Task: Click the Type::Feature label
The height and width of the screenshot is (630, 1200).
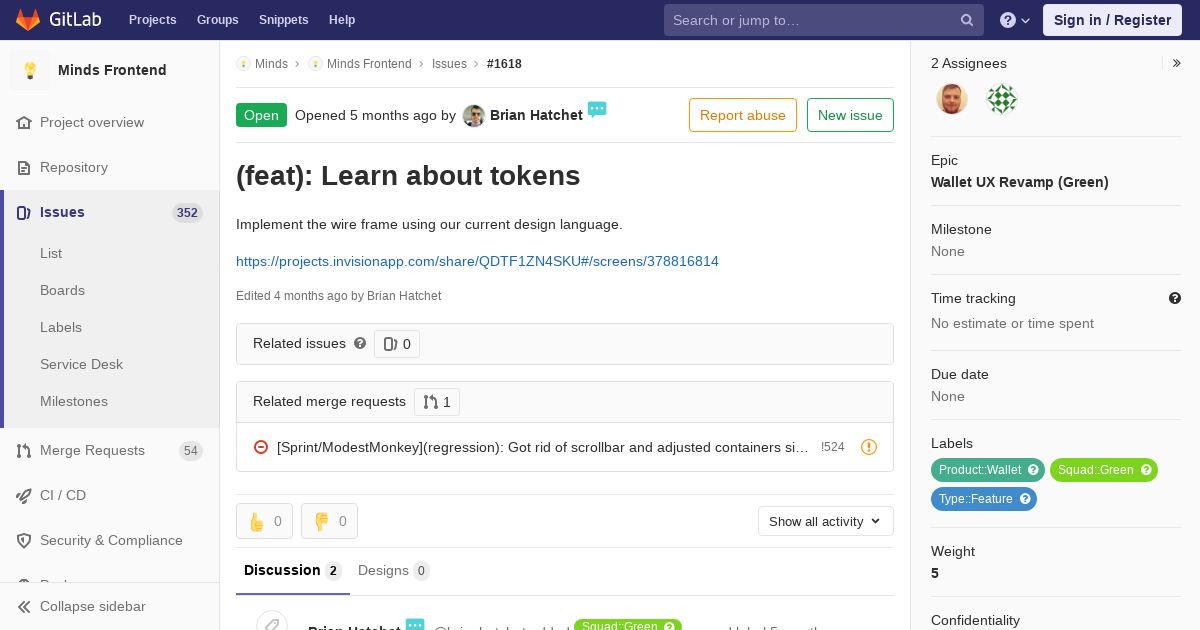Action: (x=984, y=499)
